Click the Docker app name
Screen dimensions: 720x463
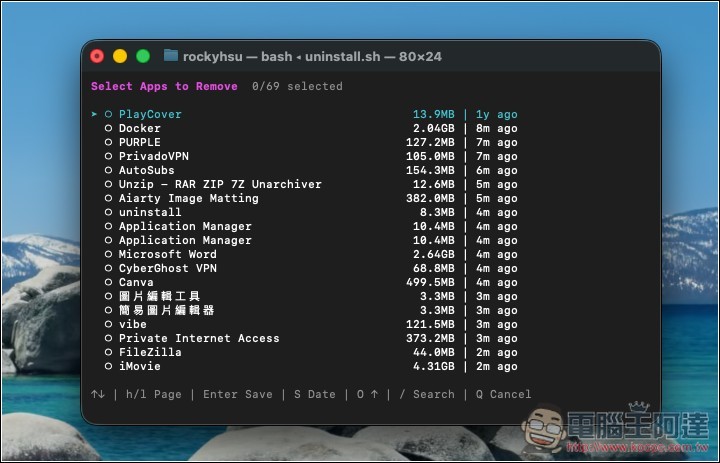tap(140, 128)
